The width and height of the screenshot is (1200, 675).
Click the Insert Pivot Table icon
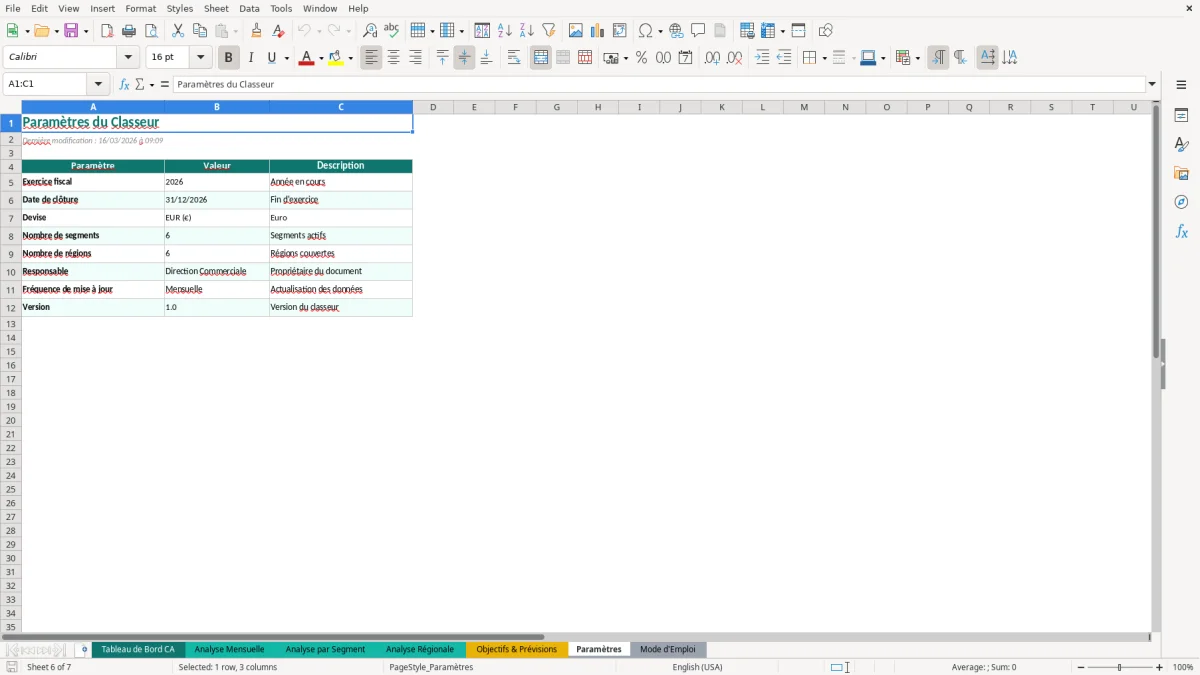click(620, 31)
